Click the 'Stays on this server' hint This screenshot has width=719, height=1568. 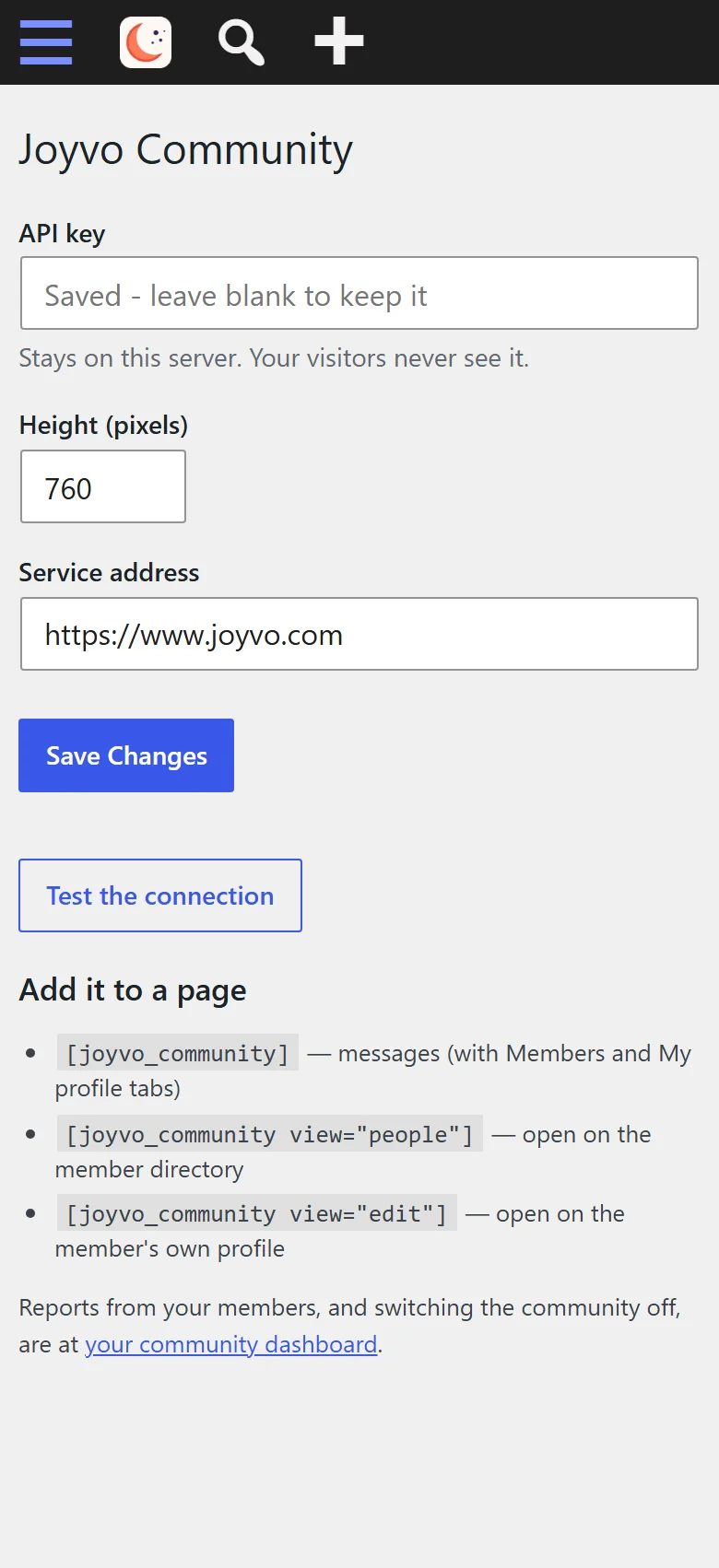(274, 358)
